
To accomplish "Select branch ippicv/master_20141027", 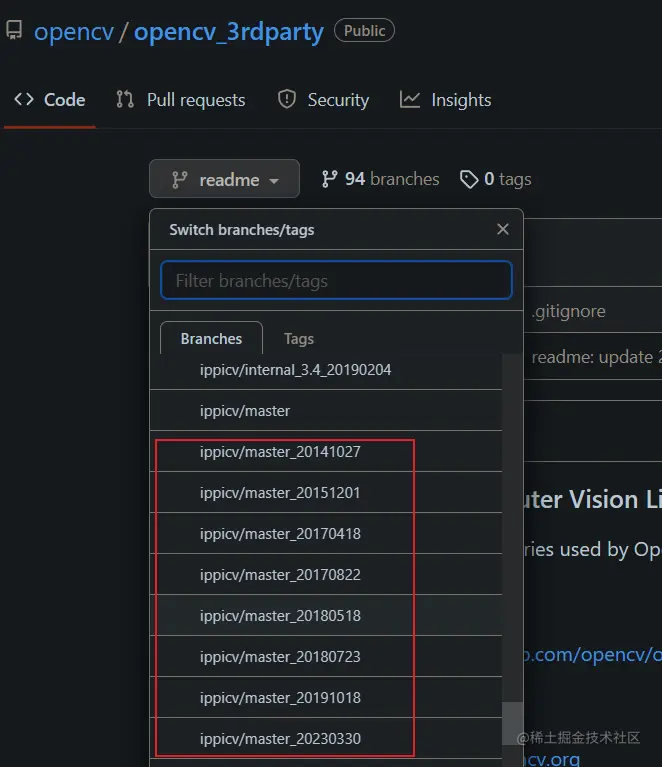I will (x=326, y=451).
